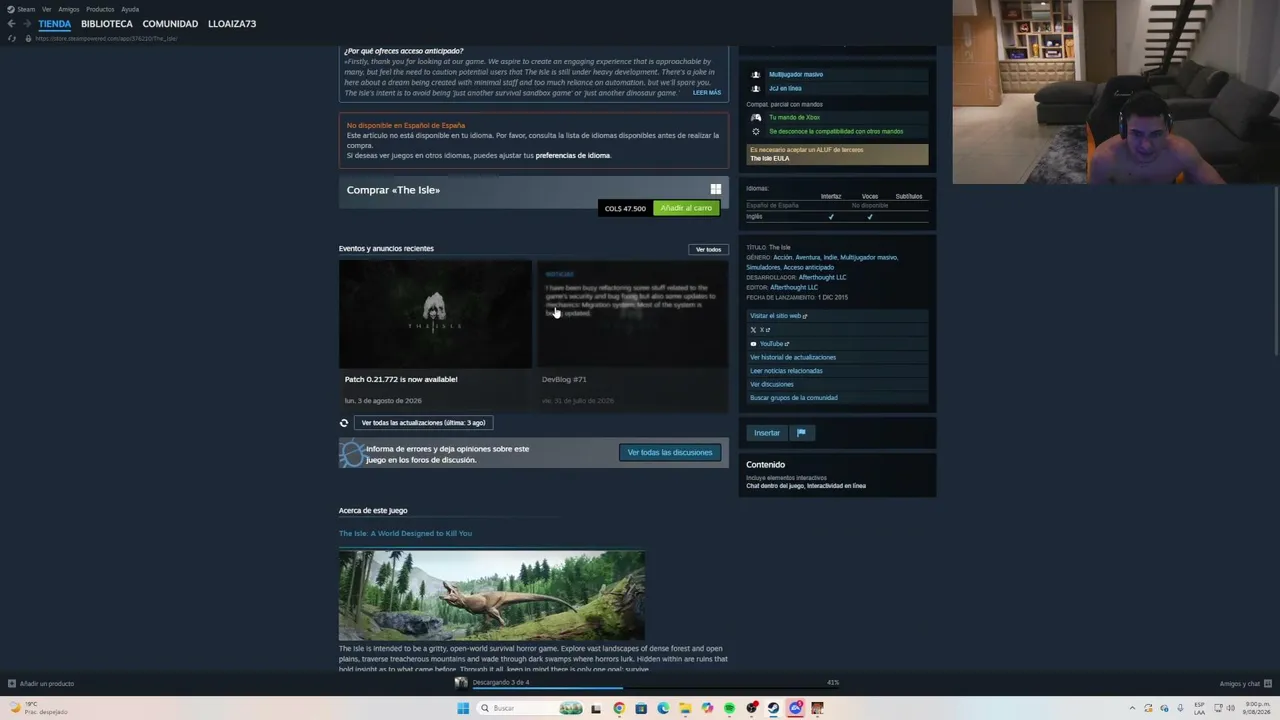Open 'preferencias de idioma' link
The height and width of the screenshot is (720, 1280).
tap(573, 156)
